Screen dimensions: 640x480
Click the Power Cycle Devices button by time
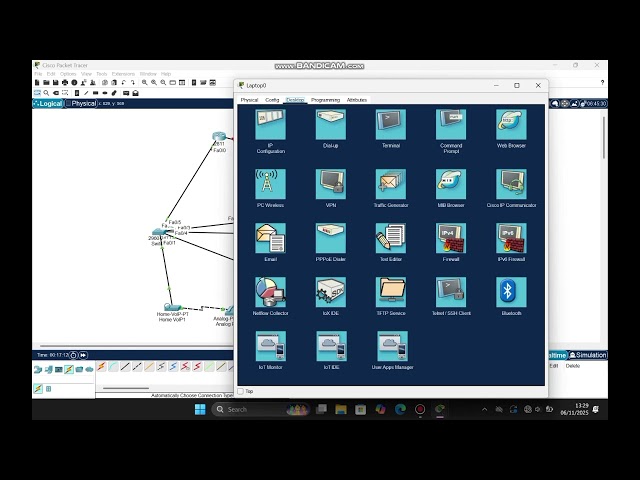73,355
